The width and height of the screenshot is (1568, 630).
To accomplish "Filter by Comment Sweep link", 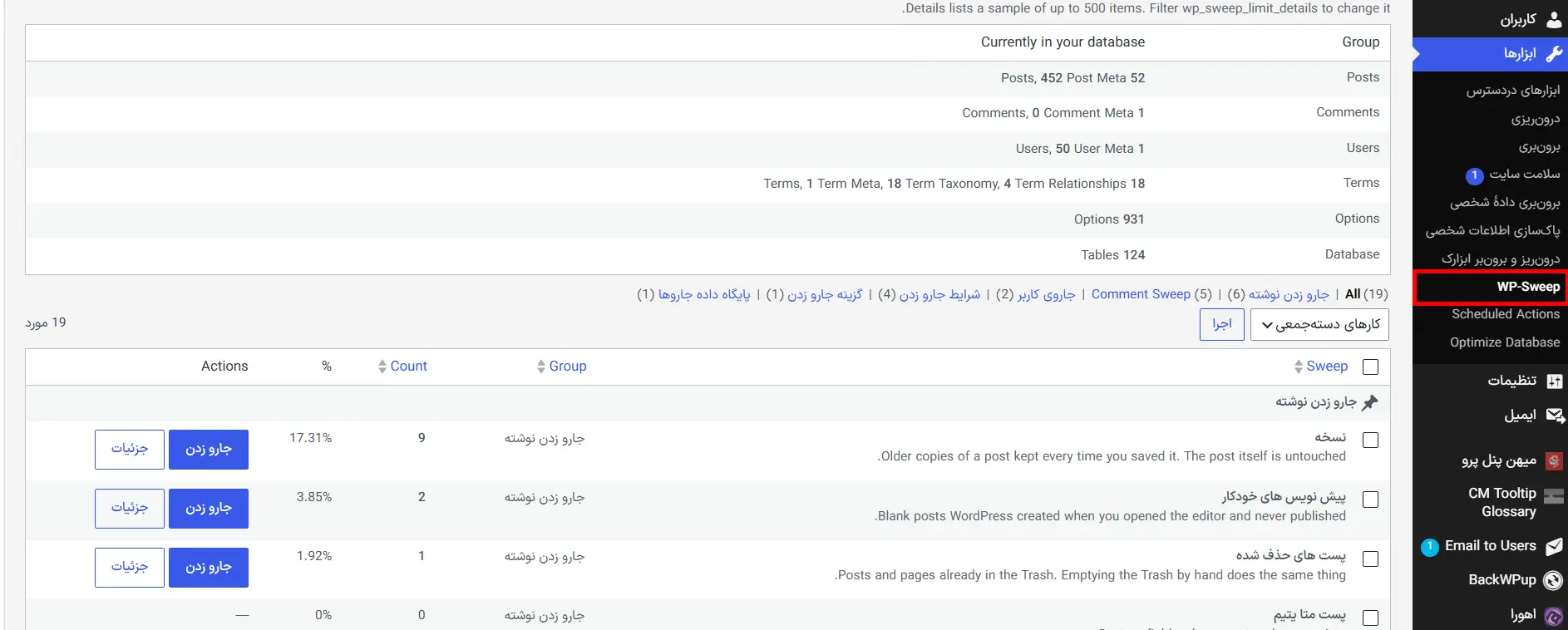I will click(x=1141, y=294).
